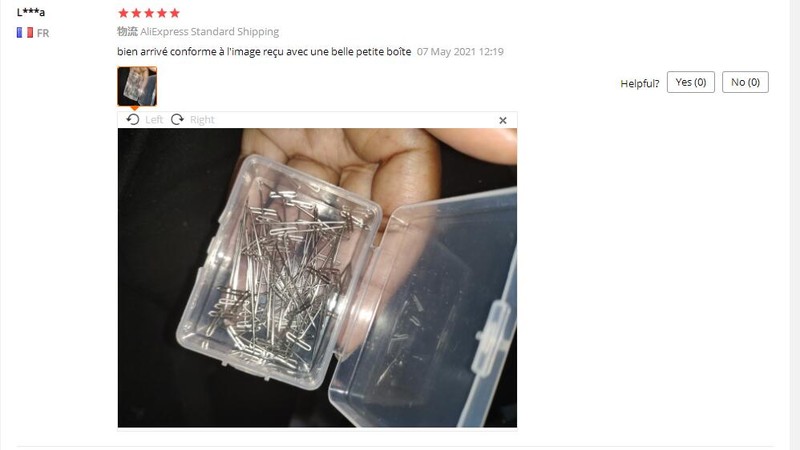The width and height of the screenshot is (800, 450).
Task: Mark the review unhelpful with No (0)
Action: tap(745, 82)
